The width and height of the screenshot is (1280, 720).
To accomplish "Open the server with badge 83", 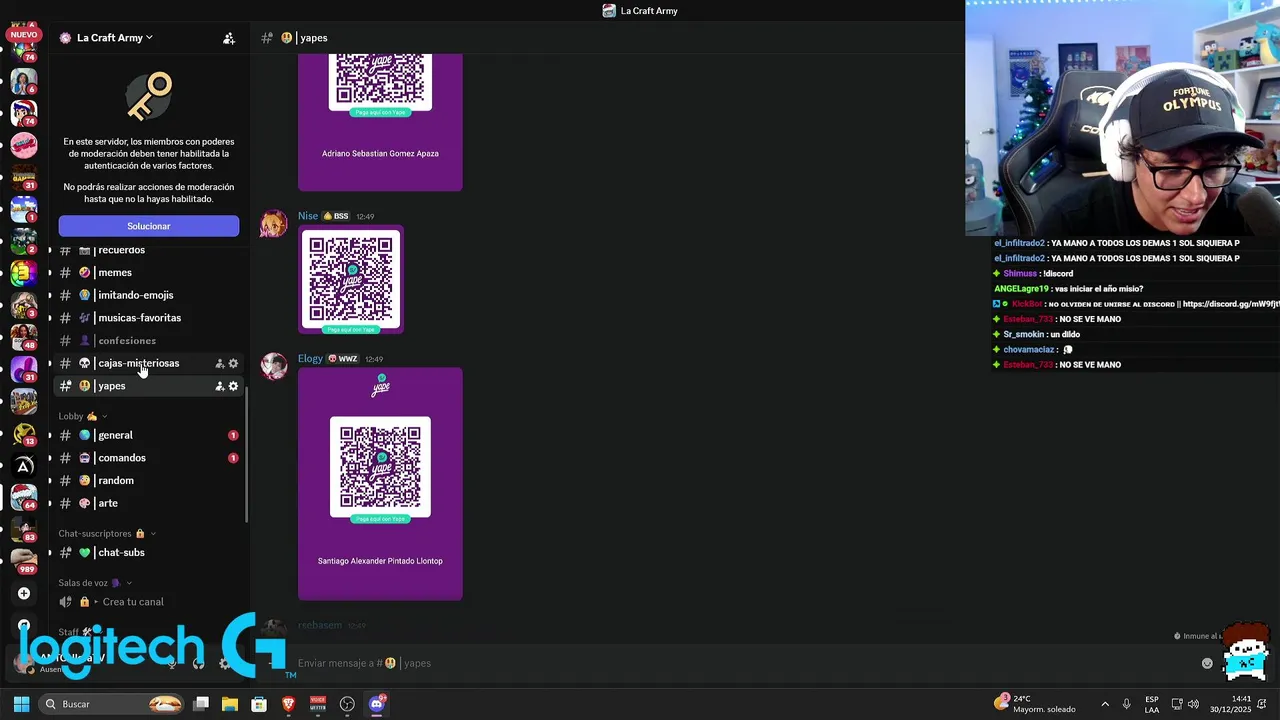I will click(x=24, y=528).
